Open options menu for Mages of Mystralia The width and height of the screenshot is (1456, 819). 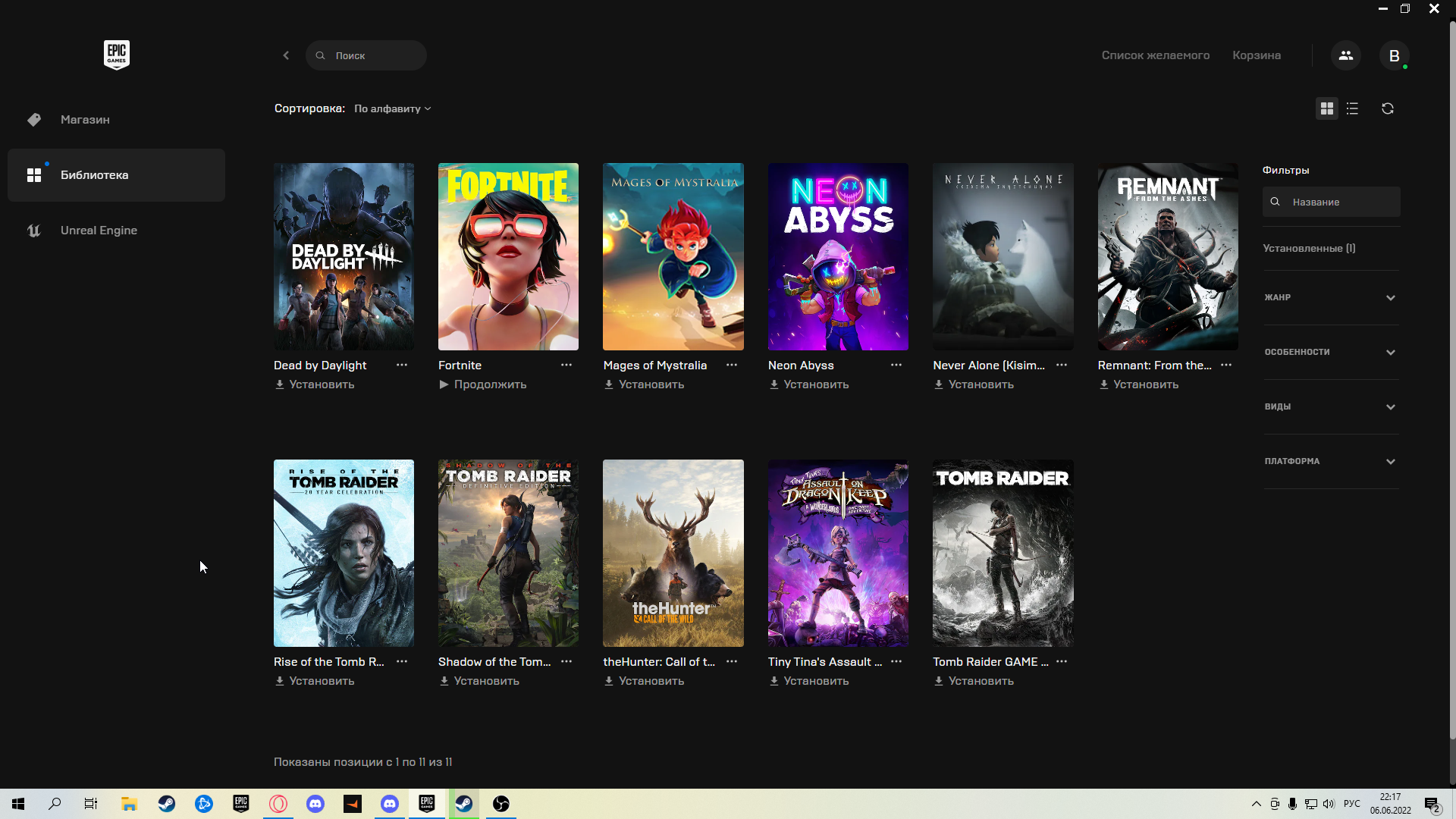732,365
